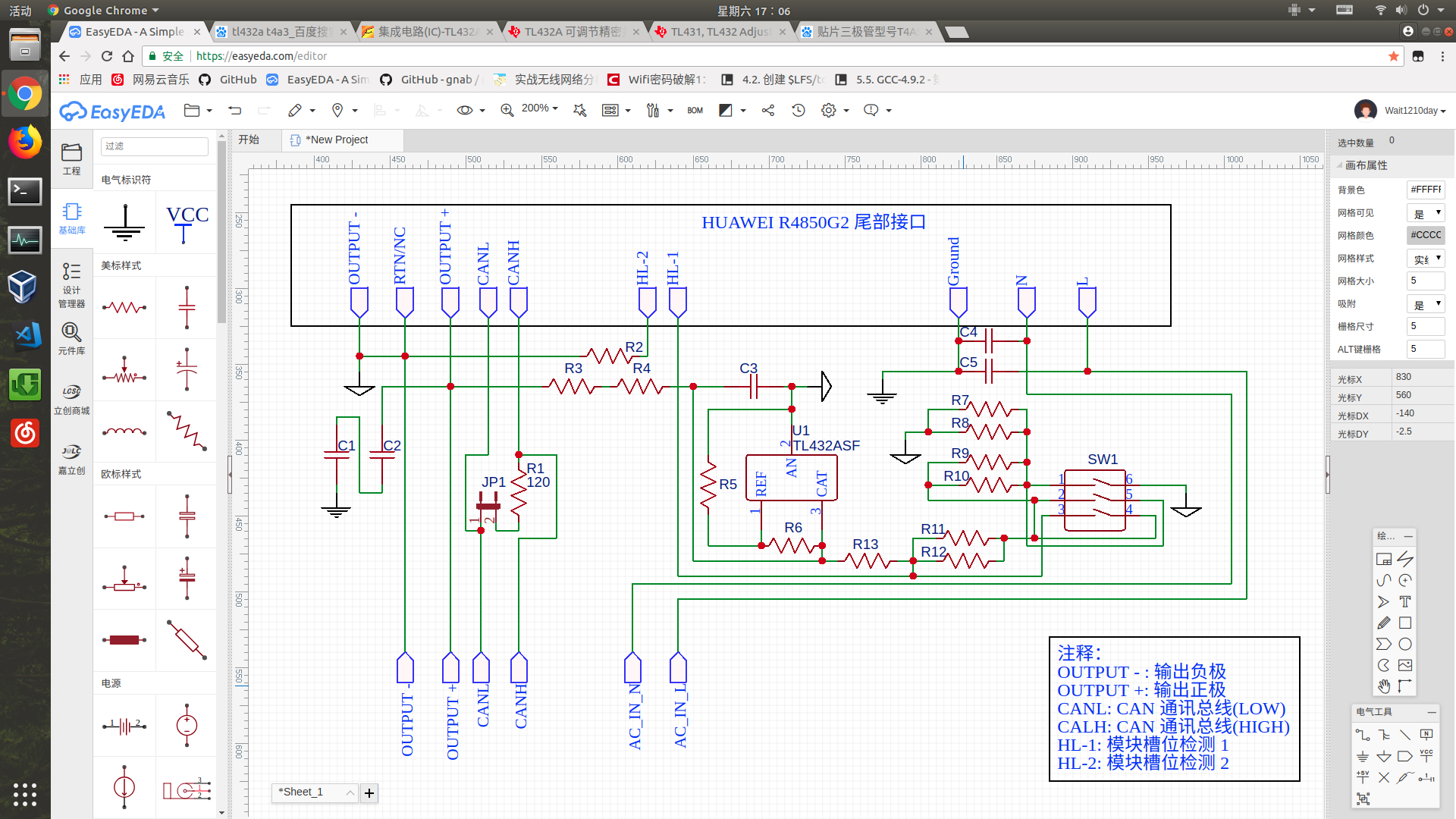The width and height of the screenshot is (1456, 819).
Task: Switch to the 开始 tab
Action: point(249,140)
